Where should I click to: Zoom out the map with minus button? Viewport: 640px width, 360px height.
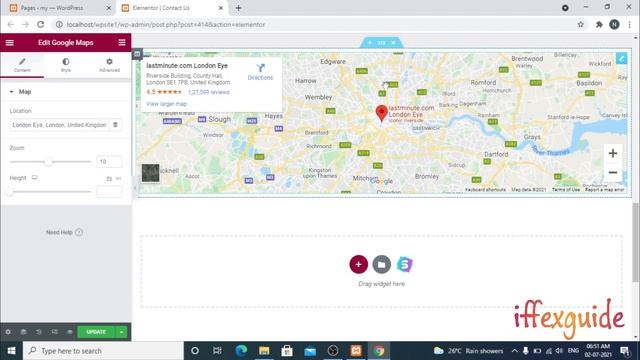[613, 172]
